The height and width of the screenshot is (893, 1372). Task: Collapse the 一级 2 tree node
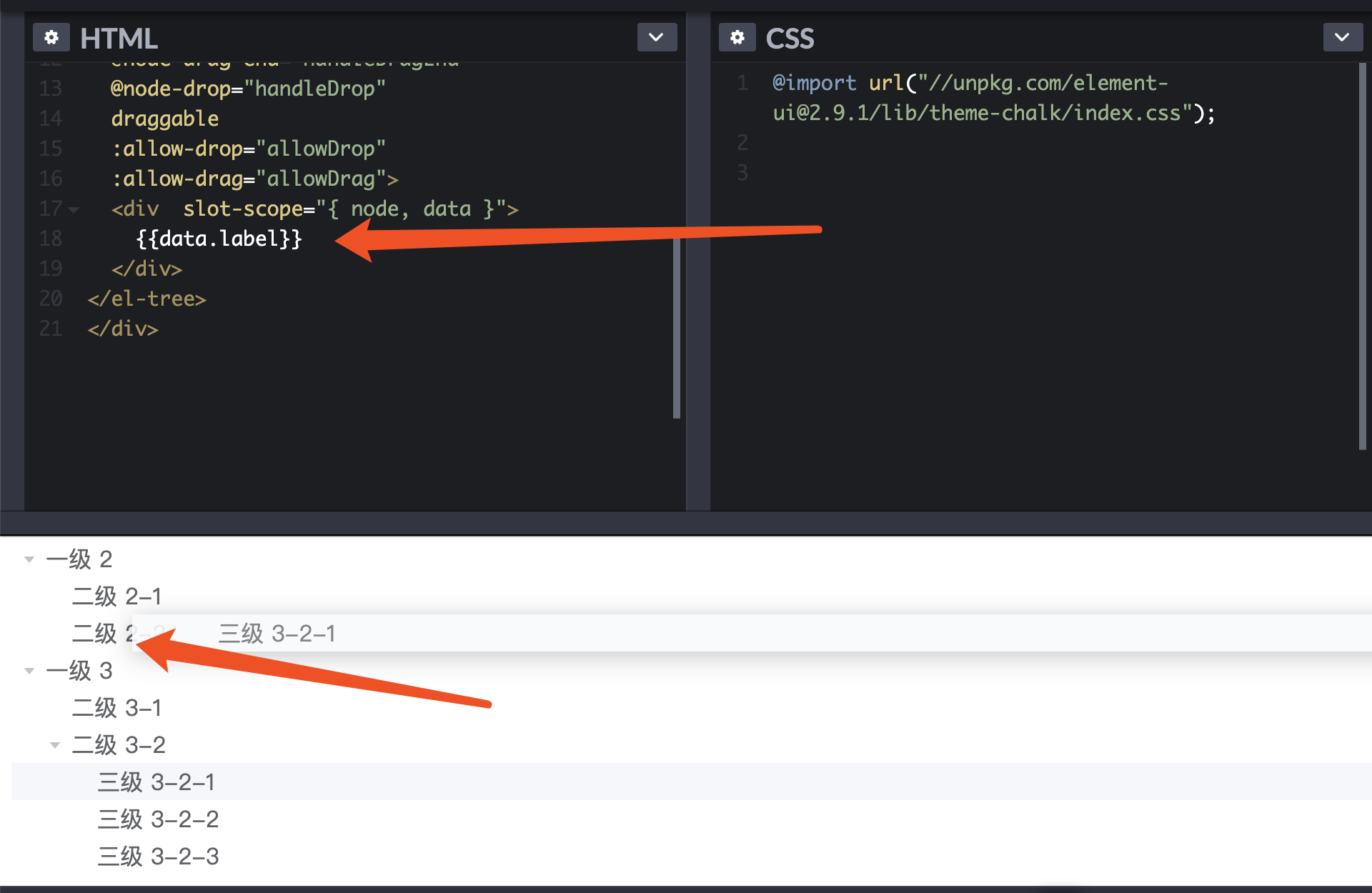[29, 559]
